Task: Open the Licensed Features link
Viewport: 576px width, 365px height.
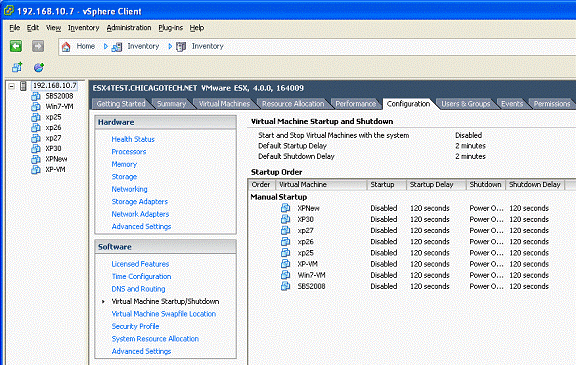Action: (x=140, y=264)
